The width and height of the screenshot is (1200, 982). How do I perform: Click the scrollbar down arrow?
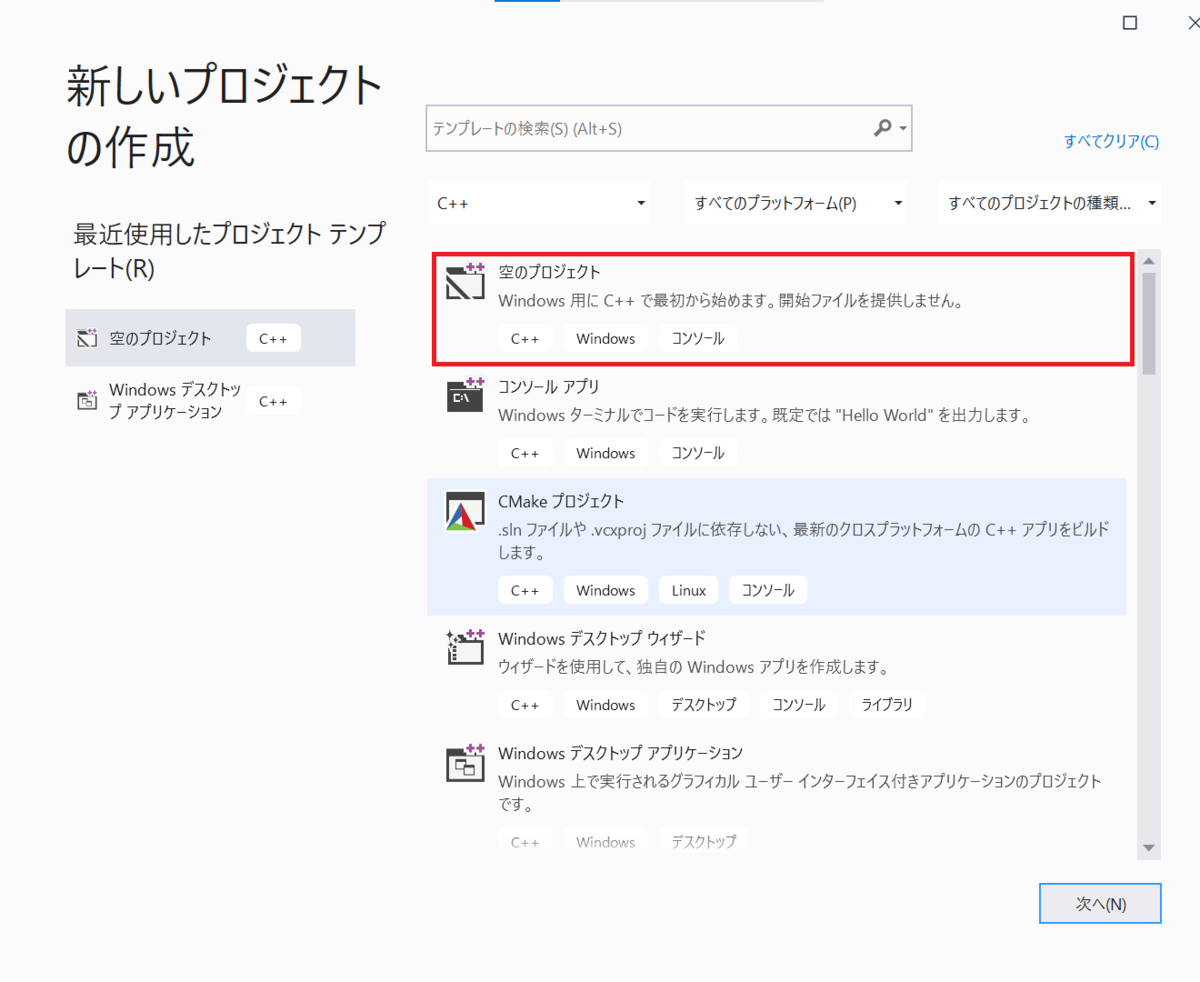coord(1149,849)
